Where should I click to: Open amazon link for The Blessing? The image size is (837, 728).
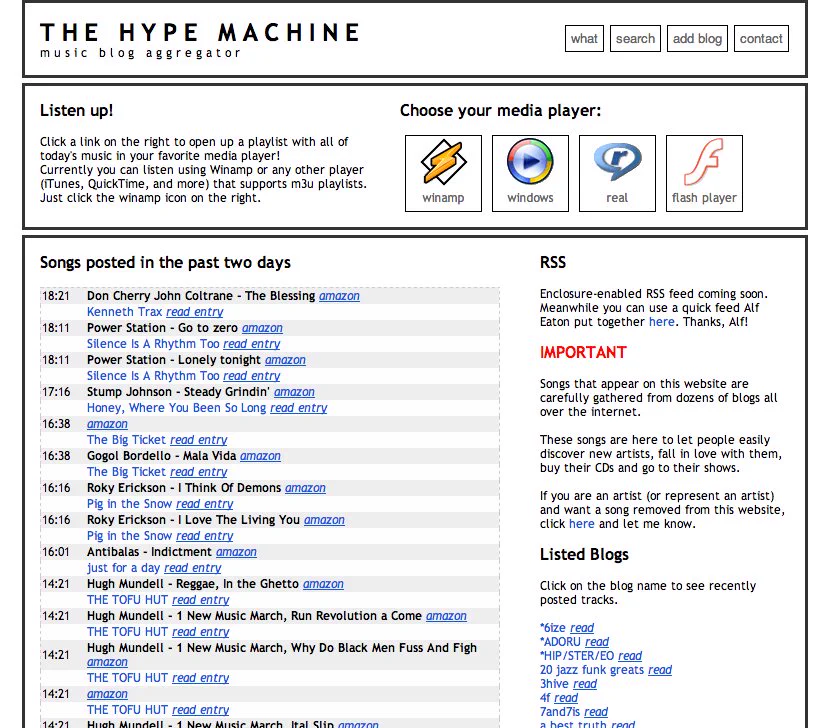(x=339, y=296)
